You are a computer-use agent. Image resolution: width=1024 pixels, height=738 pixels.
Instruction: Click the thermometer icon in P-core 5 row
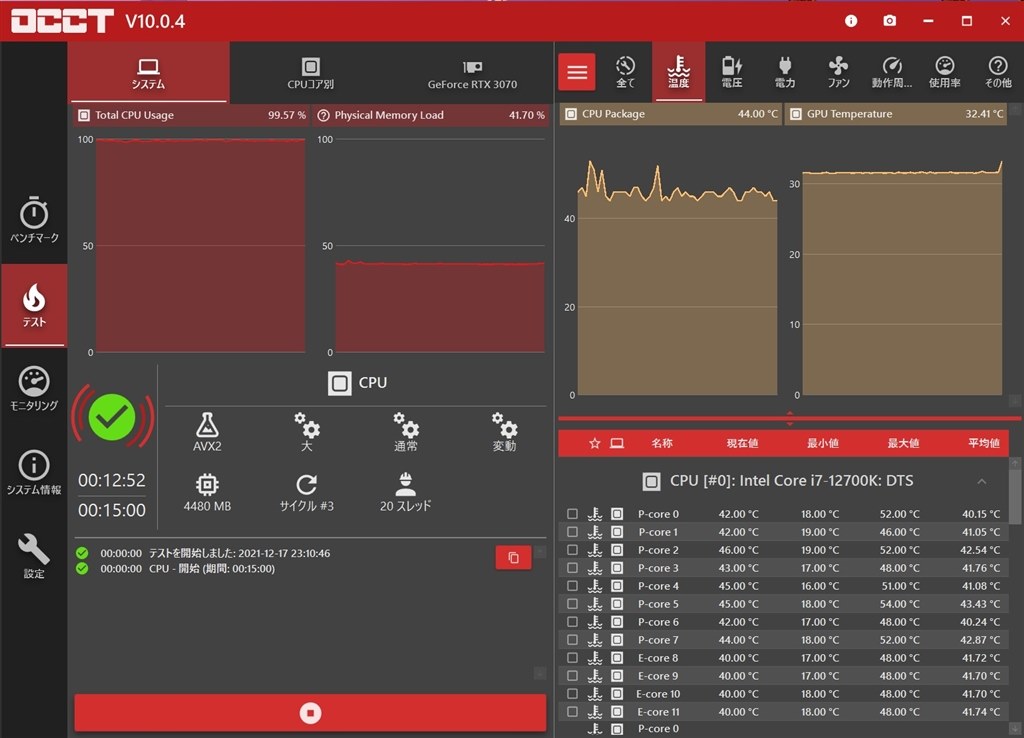coord(594,604)
